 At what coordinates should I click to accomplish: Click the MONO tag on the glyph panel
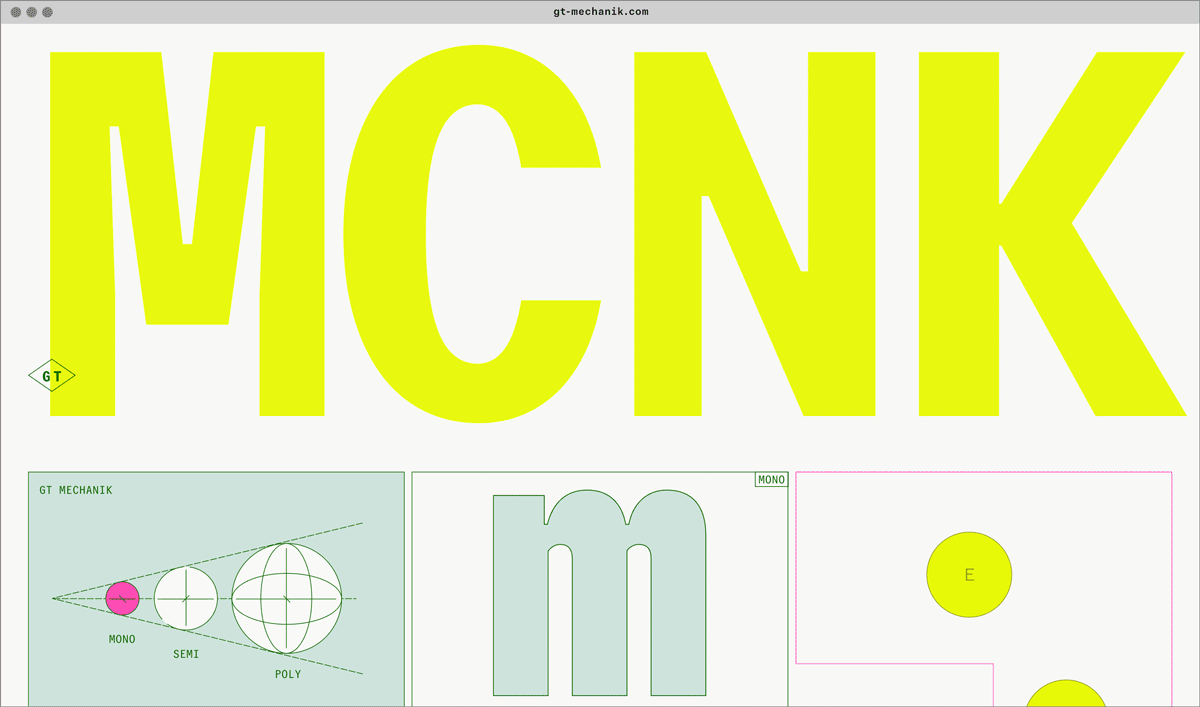[x=771, y=480]
